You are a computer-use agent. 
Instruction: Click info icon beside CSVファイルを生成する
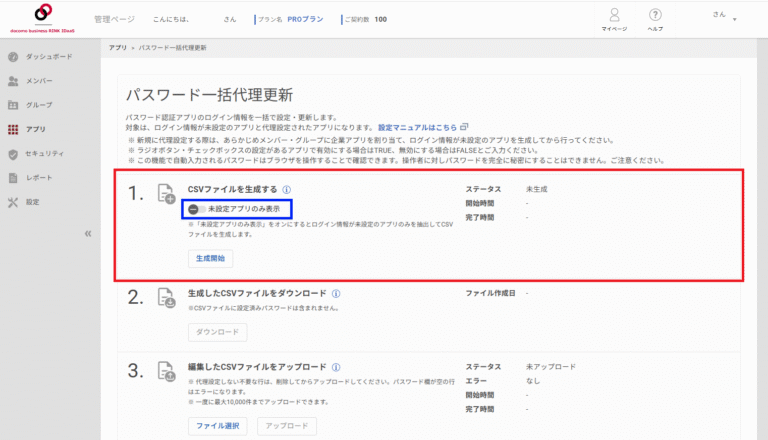pyautogui.click(x=286, y=189)
